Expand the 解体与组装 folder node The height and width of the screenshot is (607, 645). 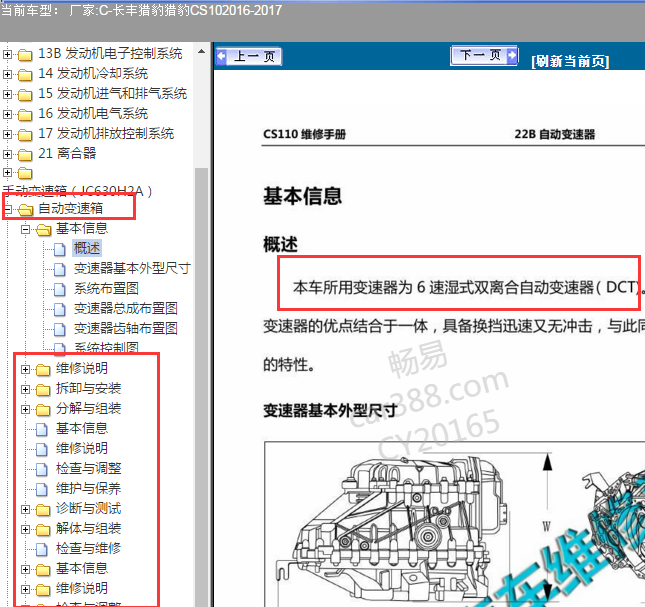coord(26,529)
